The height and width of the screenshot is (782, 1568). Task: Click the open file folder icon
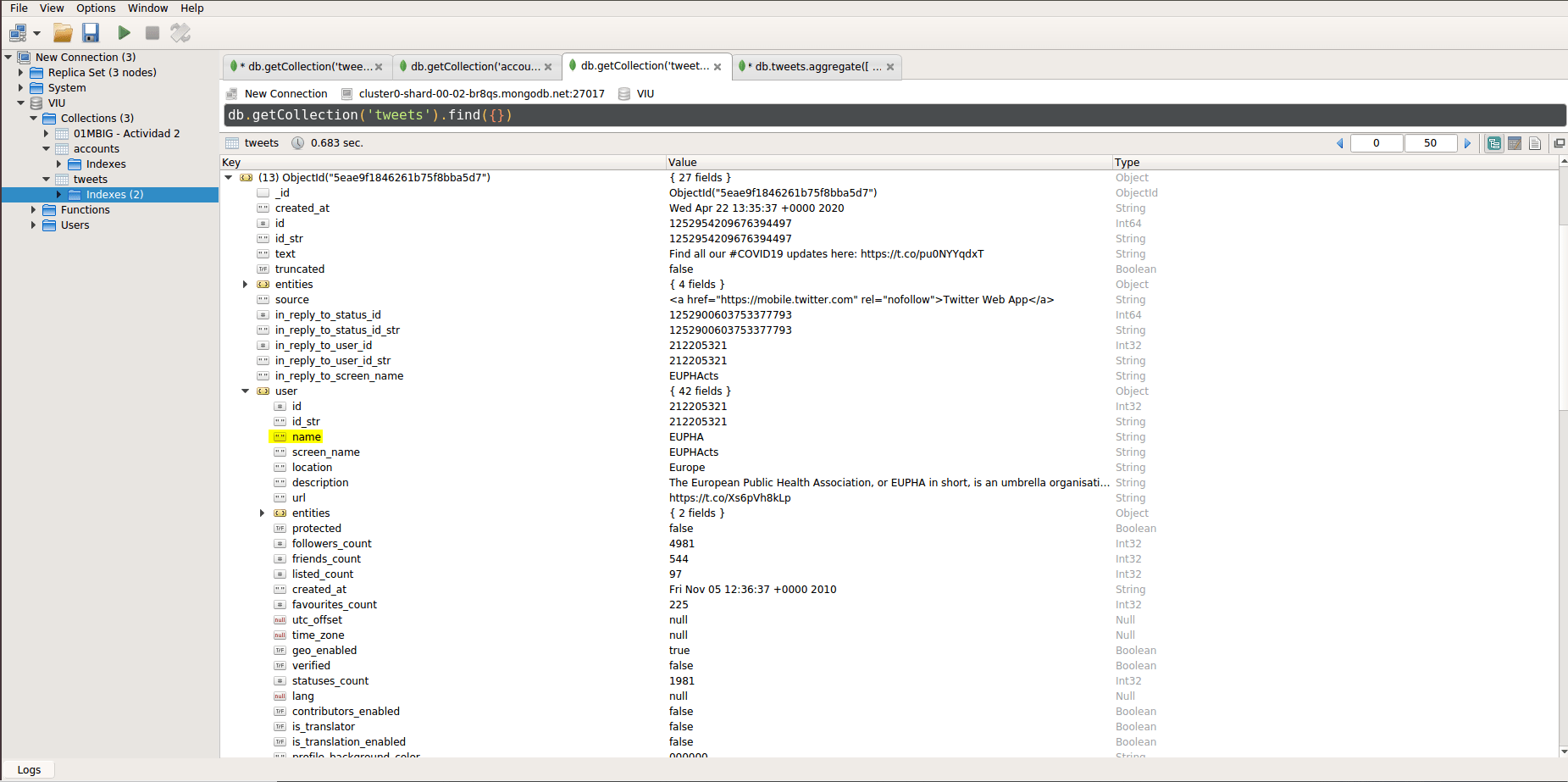(x=63, y=33)
